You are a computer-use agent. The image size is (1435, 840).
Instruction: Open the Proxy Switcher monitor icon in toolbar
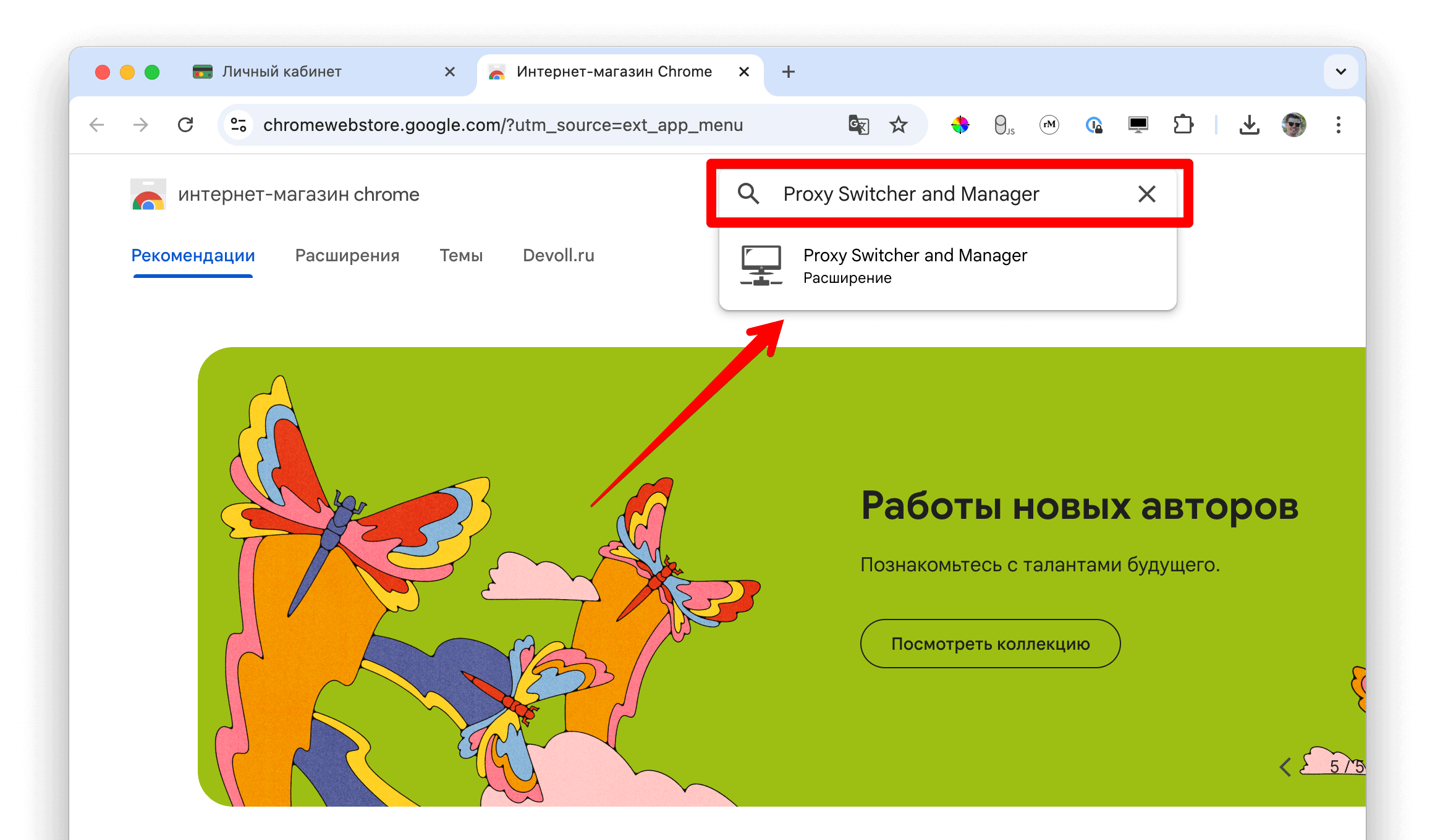coord(1138,125)
